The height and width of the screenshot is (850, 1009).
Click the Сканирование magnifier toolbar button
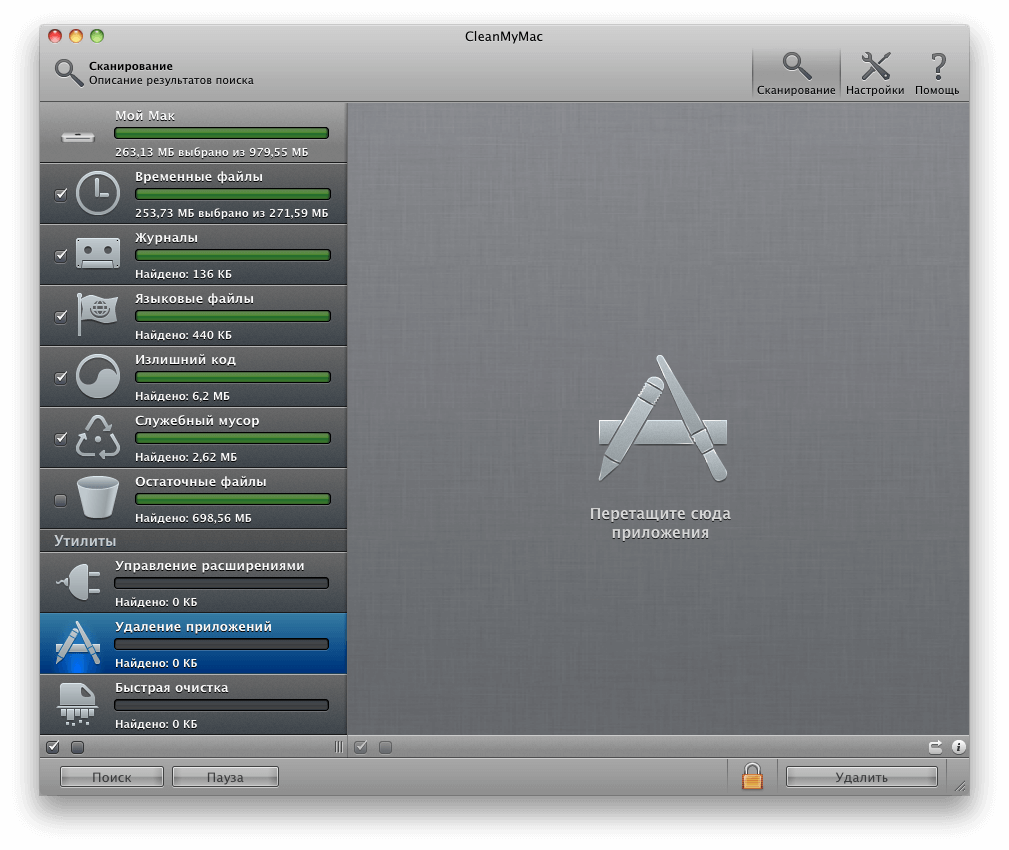pyautogui.click(x=796, y=73)
